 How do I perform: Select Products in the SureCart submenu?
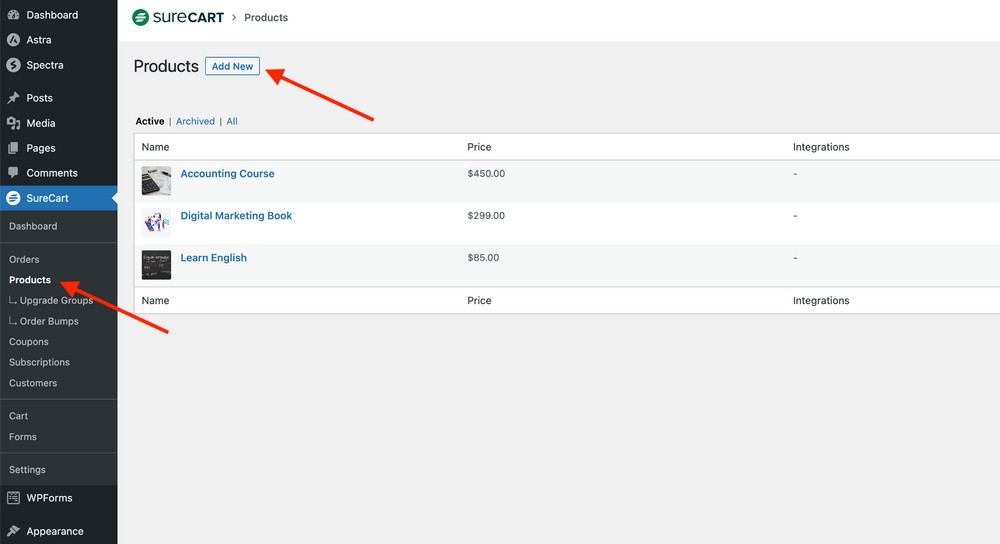pyautogui.click(x=30, y=280)
